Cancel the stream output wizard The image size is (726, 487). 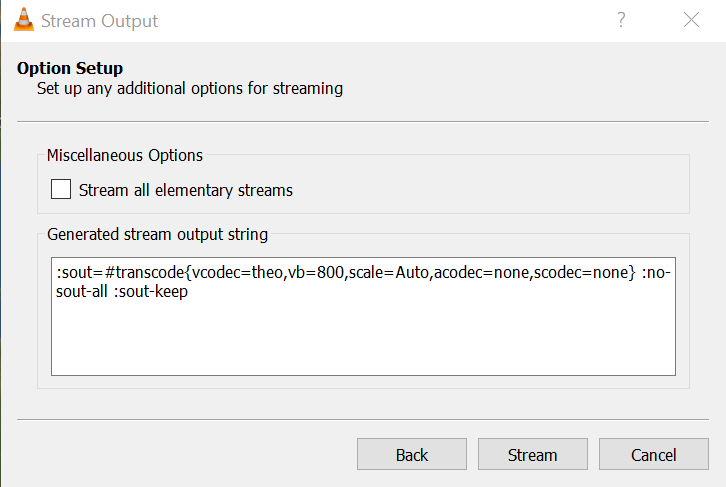[654, 455]
